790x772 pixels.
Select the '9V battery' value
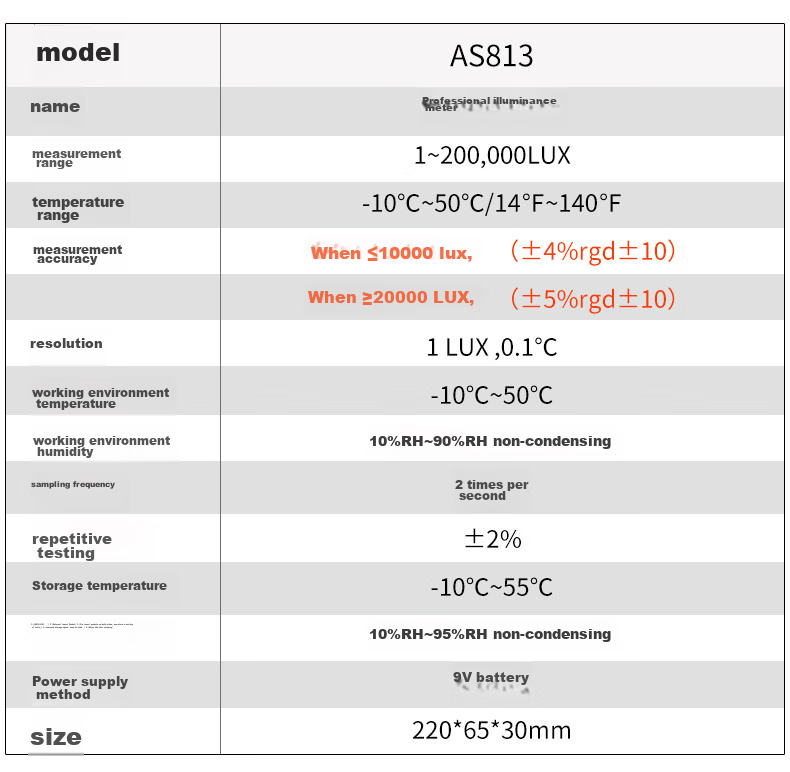491,678
